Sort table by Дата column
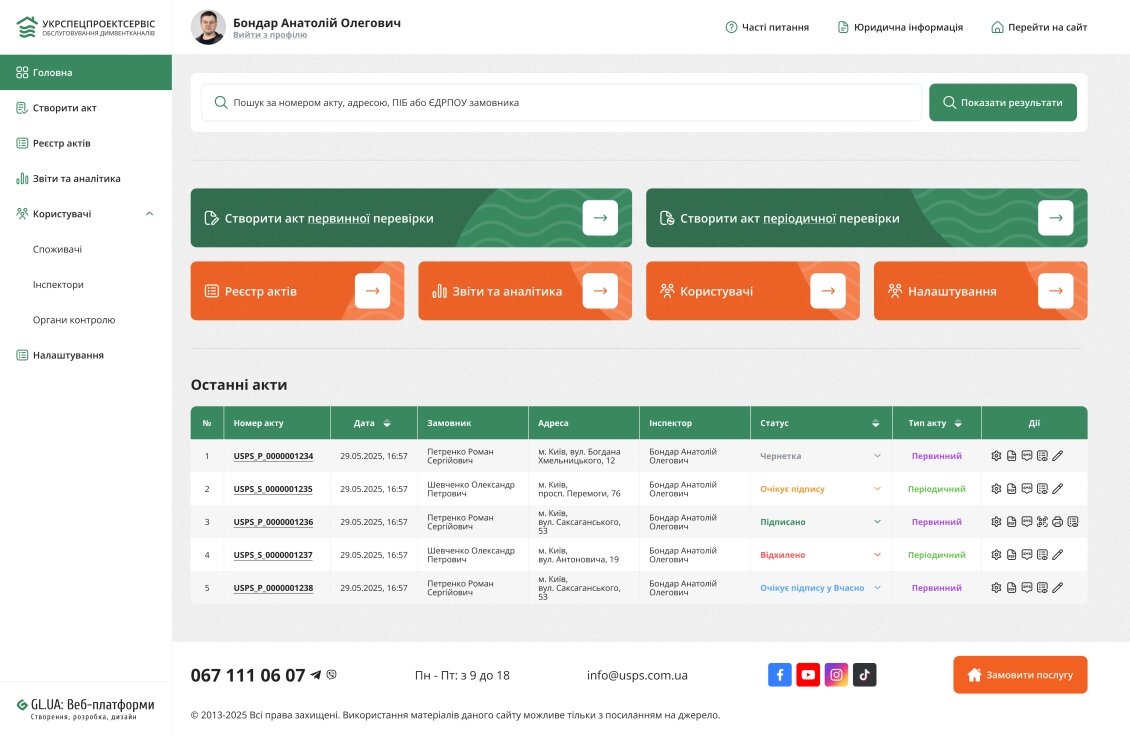Viewport: 1130px width, 736px height. coord(387,423)
